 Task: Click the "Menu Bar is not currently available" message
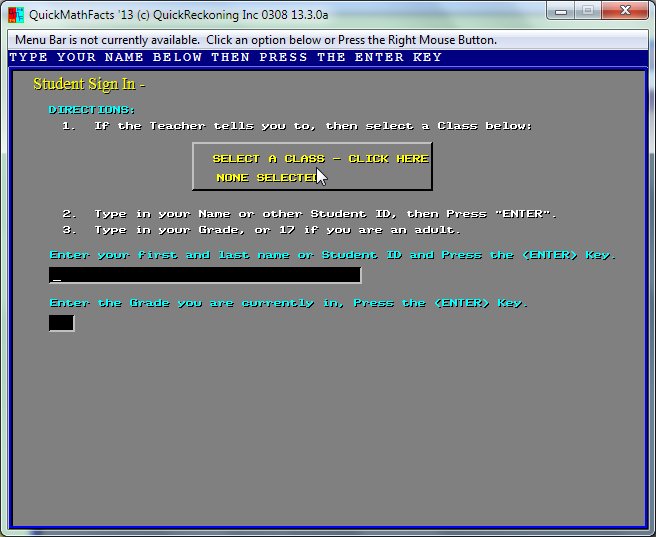tap(255, 40)
